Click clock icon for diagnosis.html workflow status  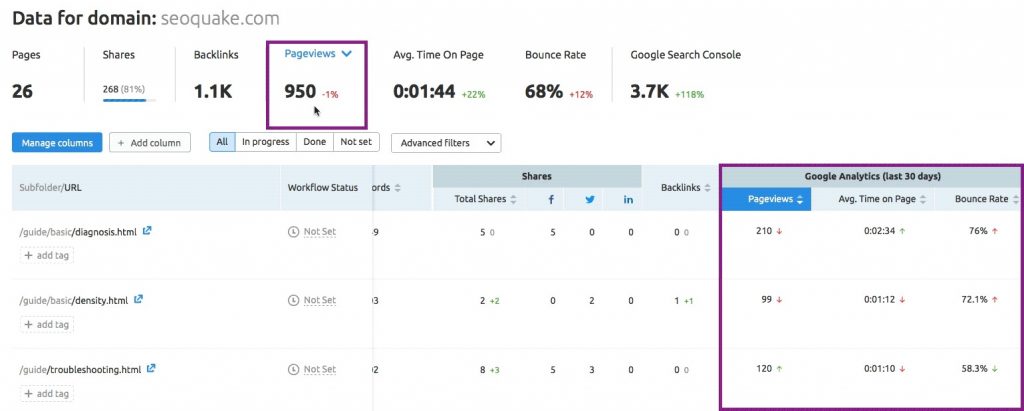pyautogui.click(x=294, y=231)
